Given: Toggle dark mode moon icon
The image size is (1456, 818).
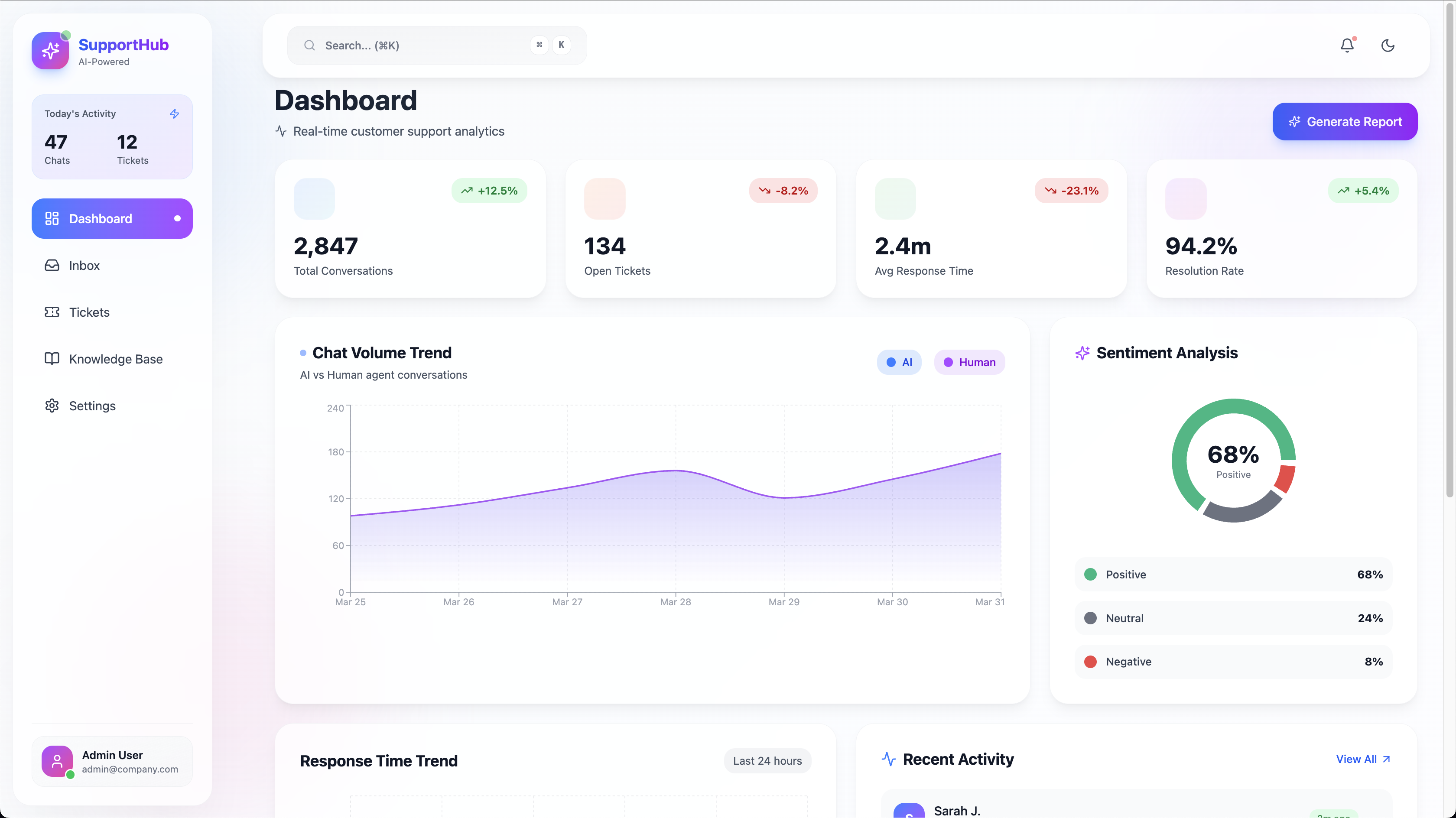Looking at the screenshot, I should click(1388, 45).
